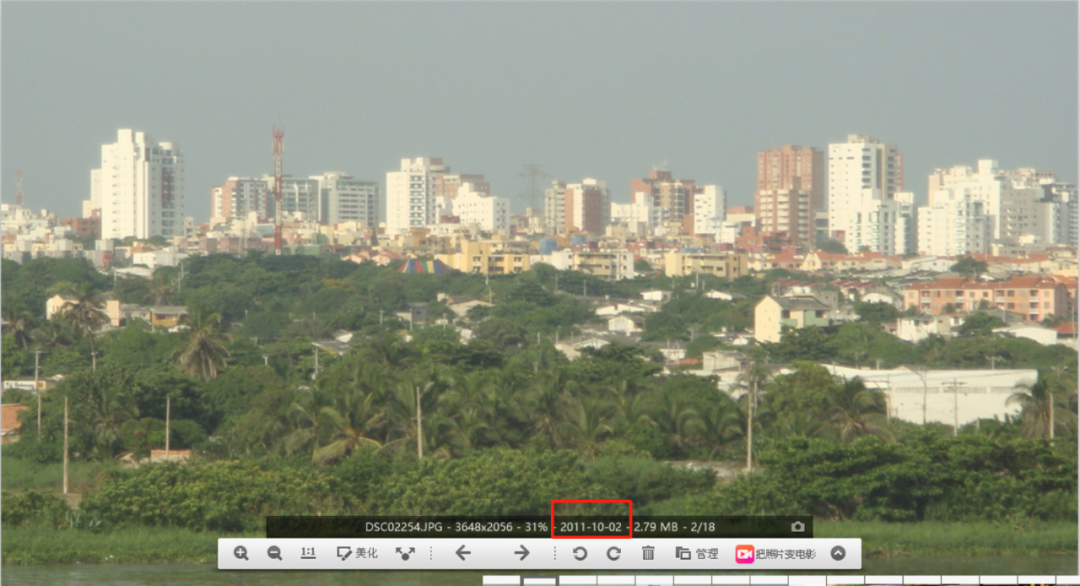Delete the photo with the trash icon
Screen dimensions: 1080x586
[648, 553]
